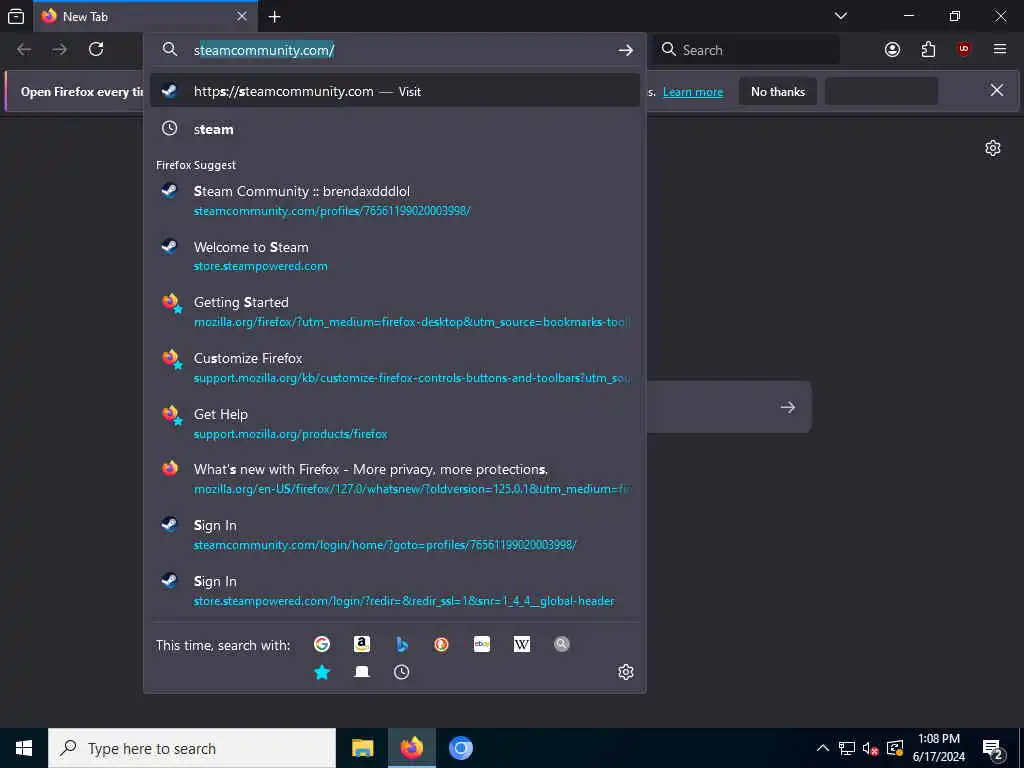Image resolution: width=1024 pixels, height=768 pixels.
Task: Search only in open Tabs icon
Action: (362, 672)
